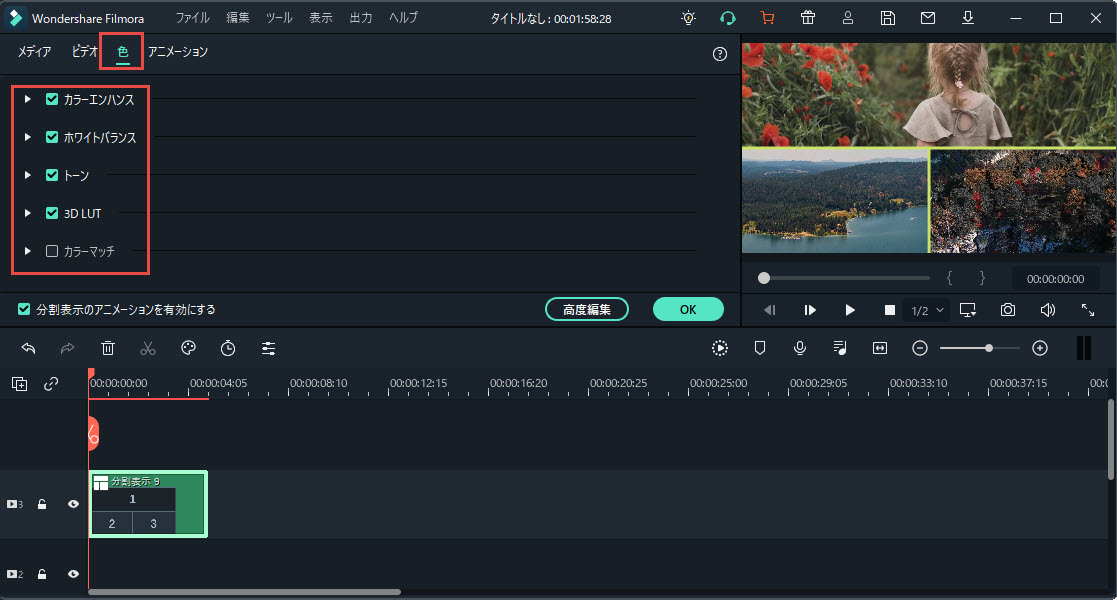Enter fullscreen preview mode
This screenshot has height=600, width=1117.
click(1088, 310)
